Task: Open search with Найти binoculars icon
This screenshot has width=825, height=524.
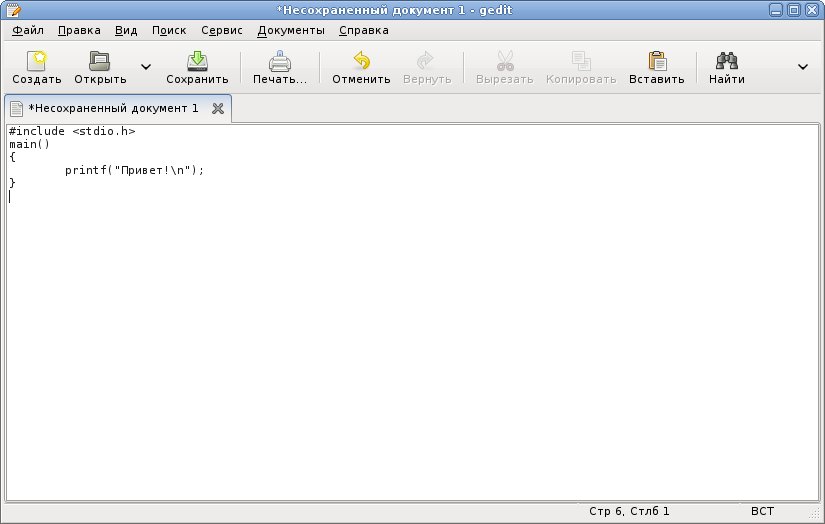Action: 727,61
